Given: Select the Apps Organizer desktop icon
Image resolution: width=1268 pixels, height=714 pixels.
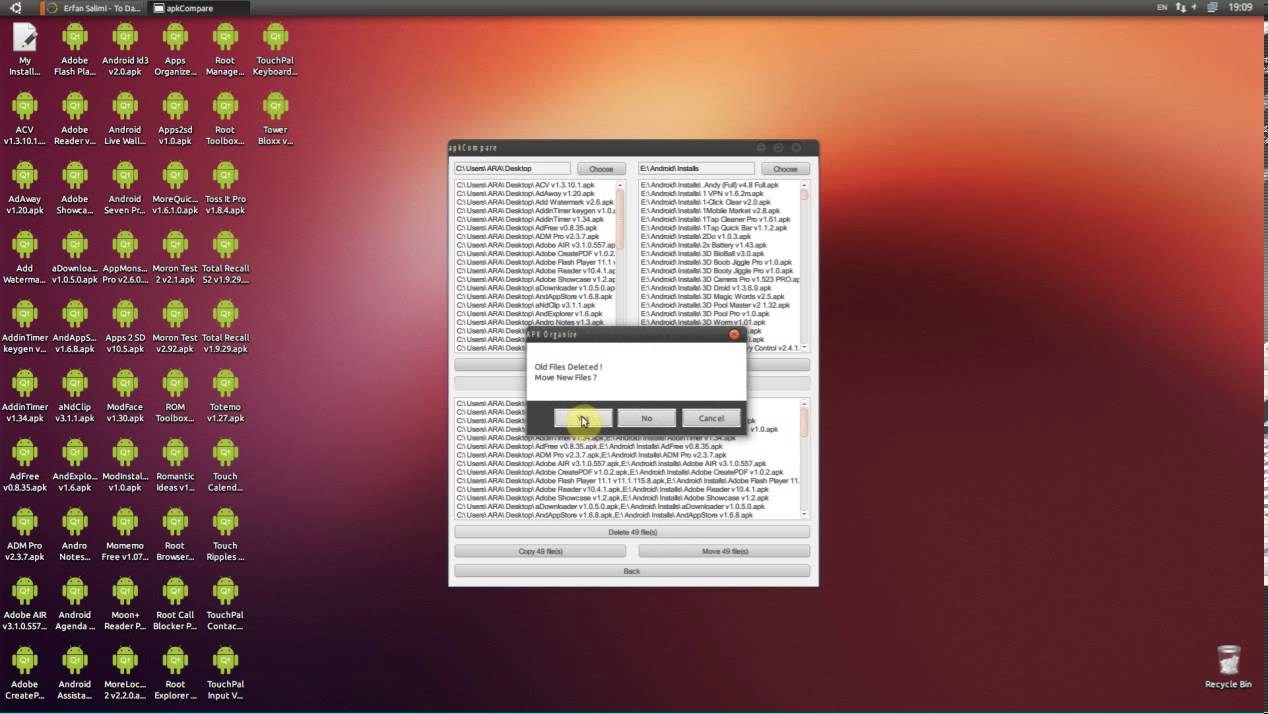Looking at the screenshot, I should [x=175, y=50].
